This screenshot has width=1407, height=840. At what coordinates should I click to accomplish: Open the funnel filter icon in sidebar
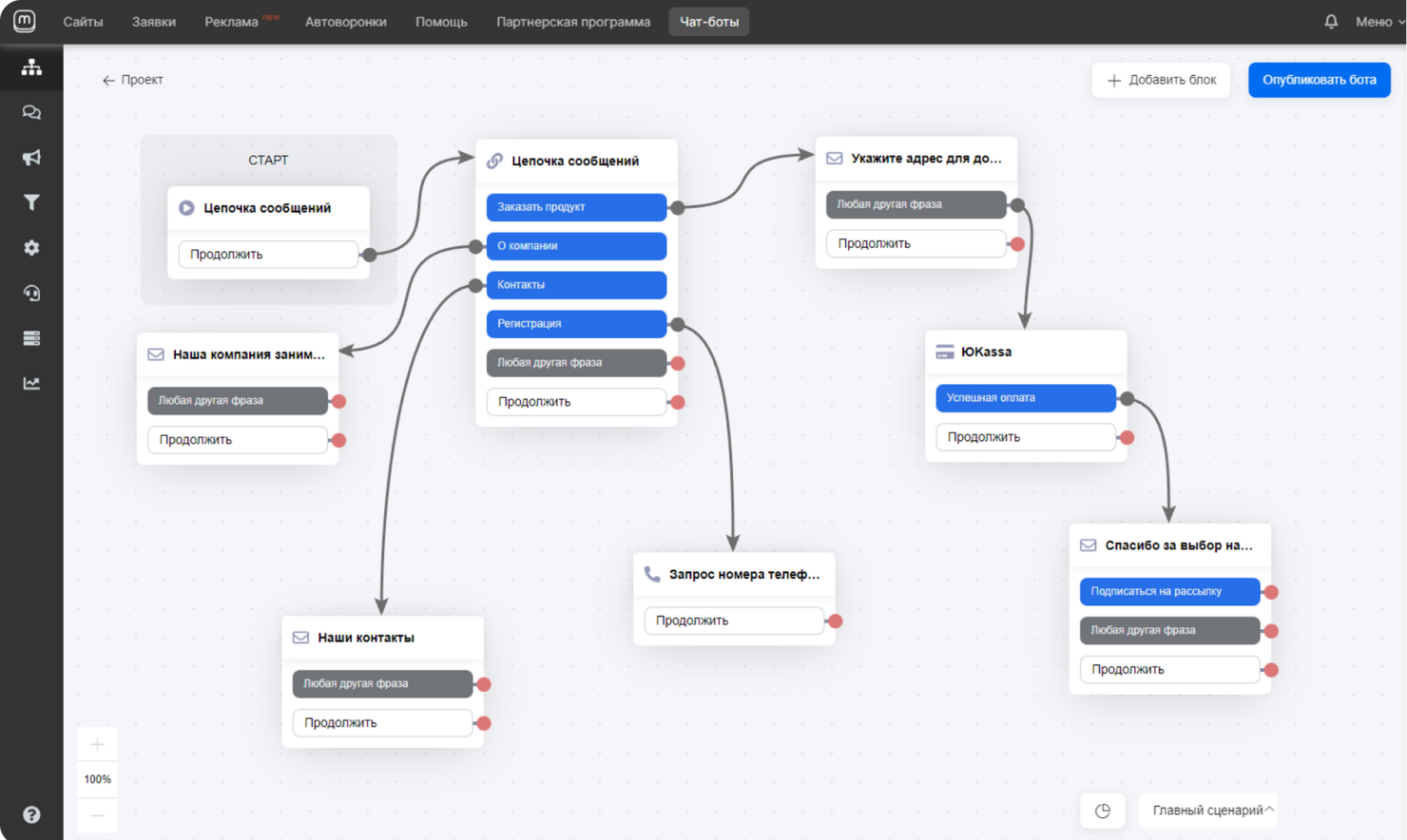[31, 202]
